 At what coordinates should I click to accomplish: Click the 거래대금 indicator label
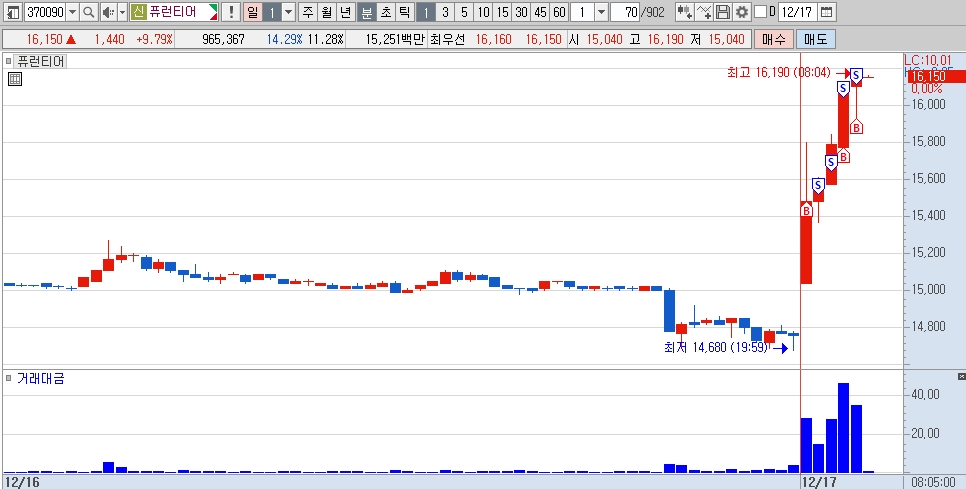tap(41, 378)
